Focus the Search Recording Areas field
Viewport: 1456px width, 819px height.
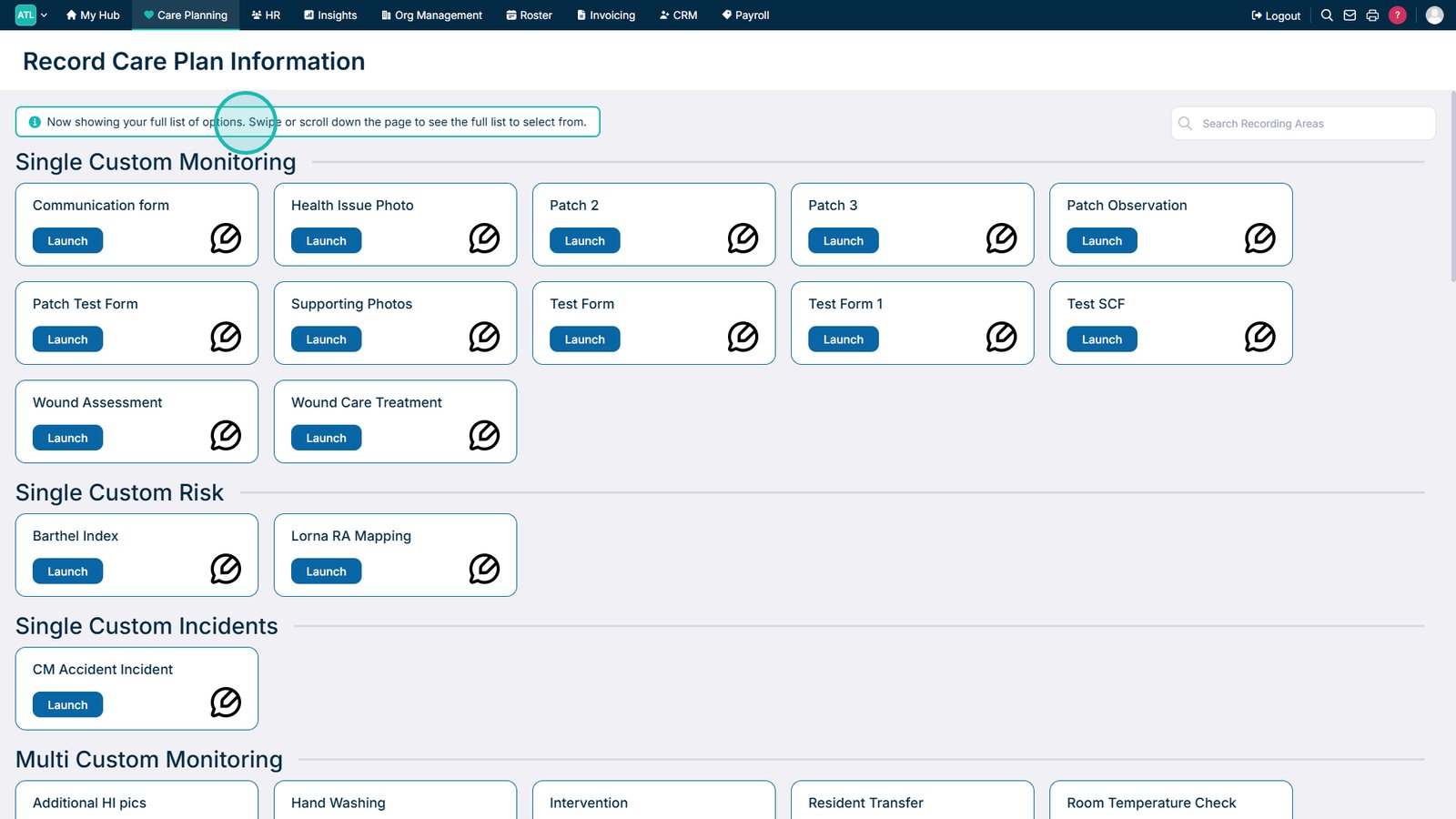pyautogui.click(x=1303, y=124)
